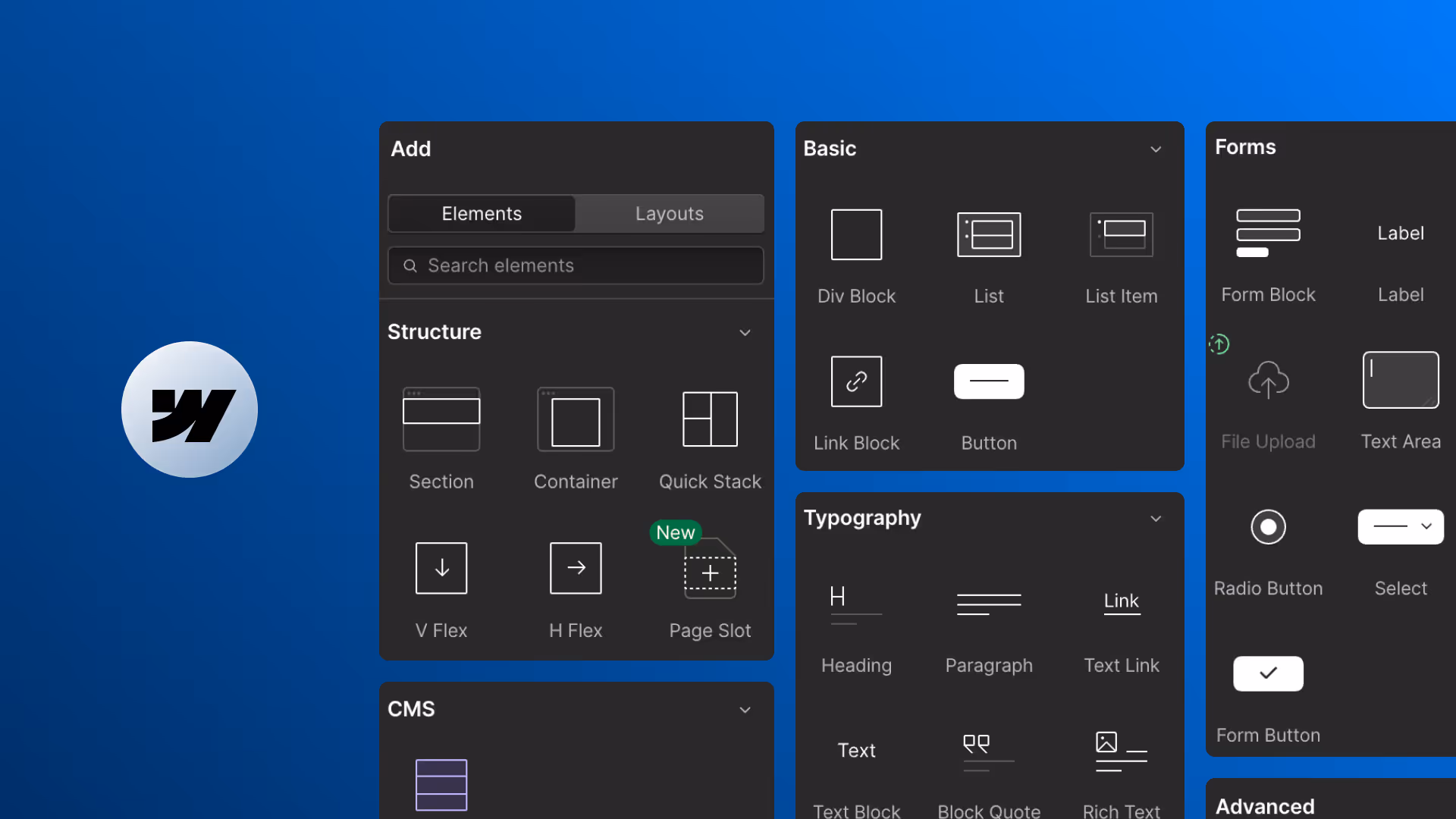Click the Button element in Basic

pyautogui.click(x=988, y=381)
